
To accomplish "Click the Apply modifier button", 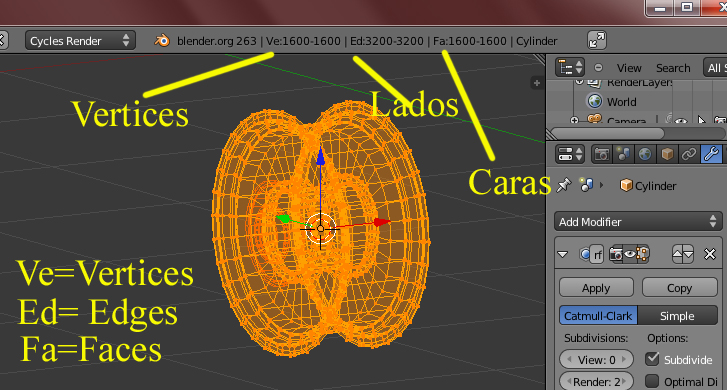I will pos(596,288).
